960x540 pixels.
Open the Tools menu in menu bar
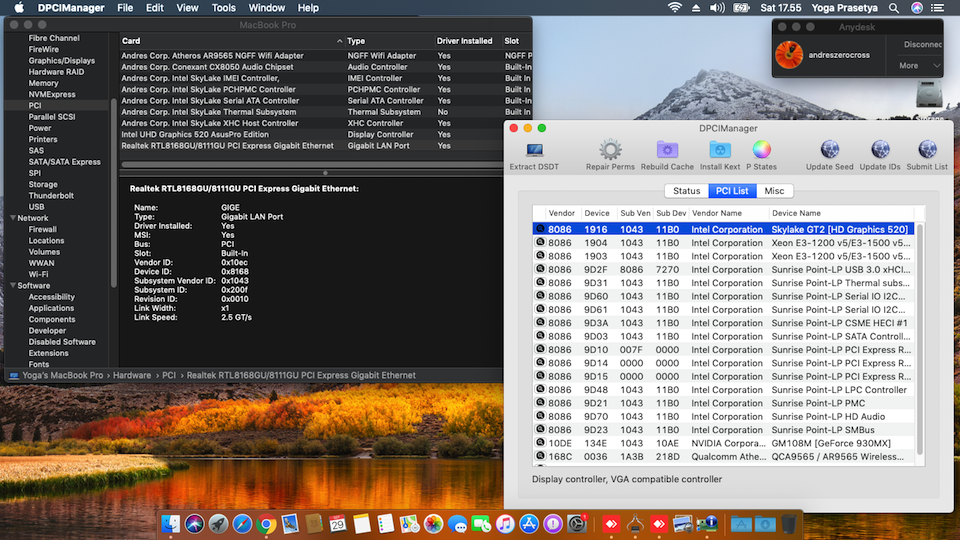224,8
